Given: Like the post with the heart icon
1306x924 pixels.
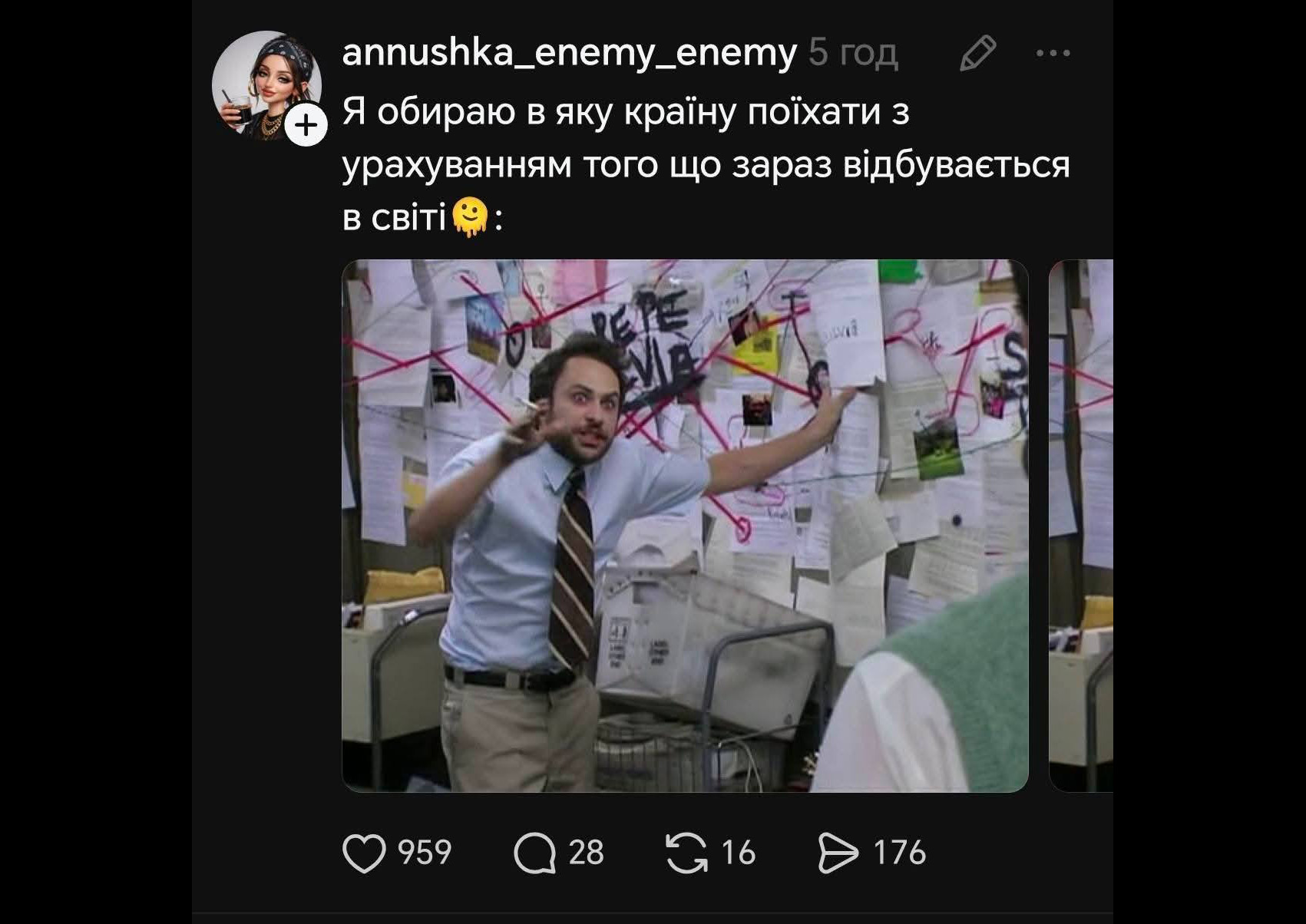Looking at the screenshot, I should coord(363,853).
